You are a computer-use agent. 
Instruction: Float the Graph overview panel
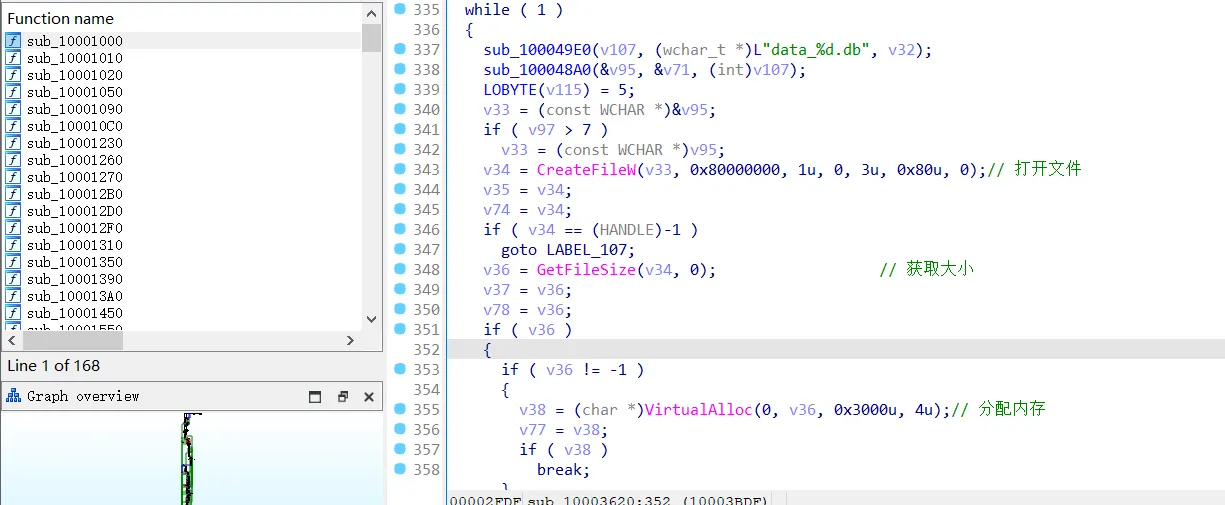pyautogui.click(x=342, y=397)
